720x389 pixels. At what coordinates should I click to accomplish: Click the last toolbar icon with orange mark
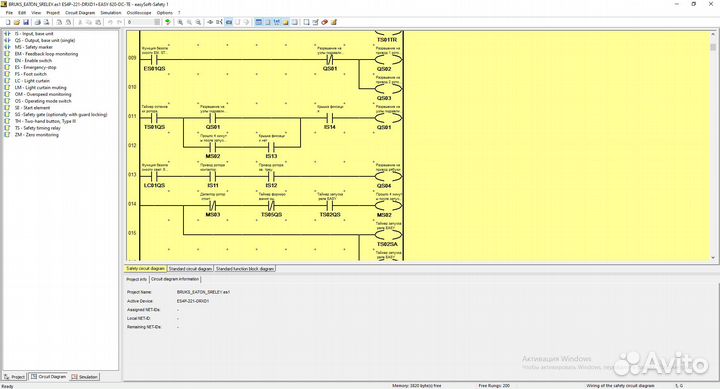[334, 22]
